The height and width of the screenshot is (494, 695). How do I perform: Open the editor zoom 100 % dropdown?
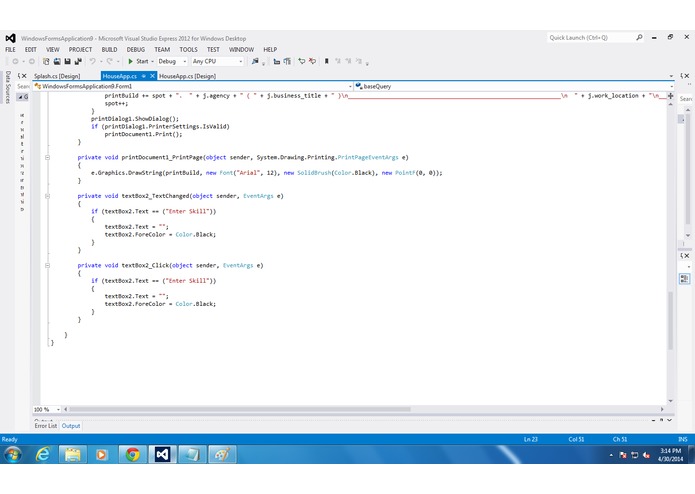47,409
